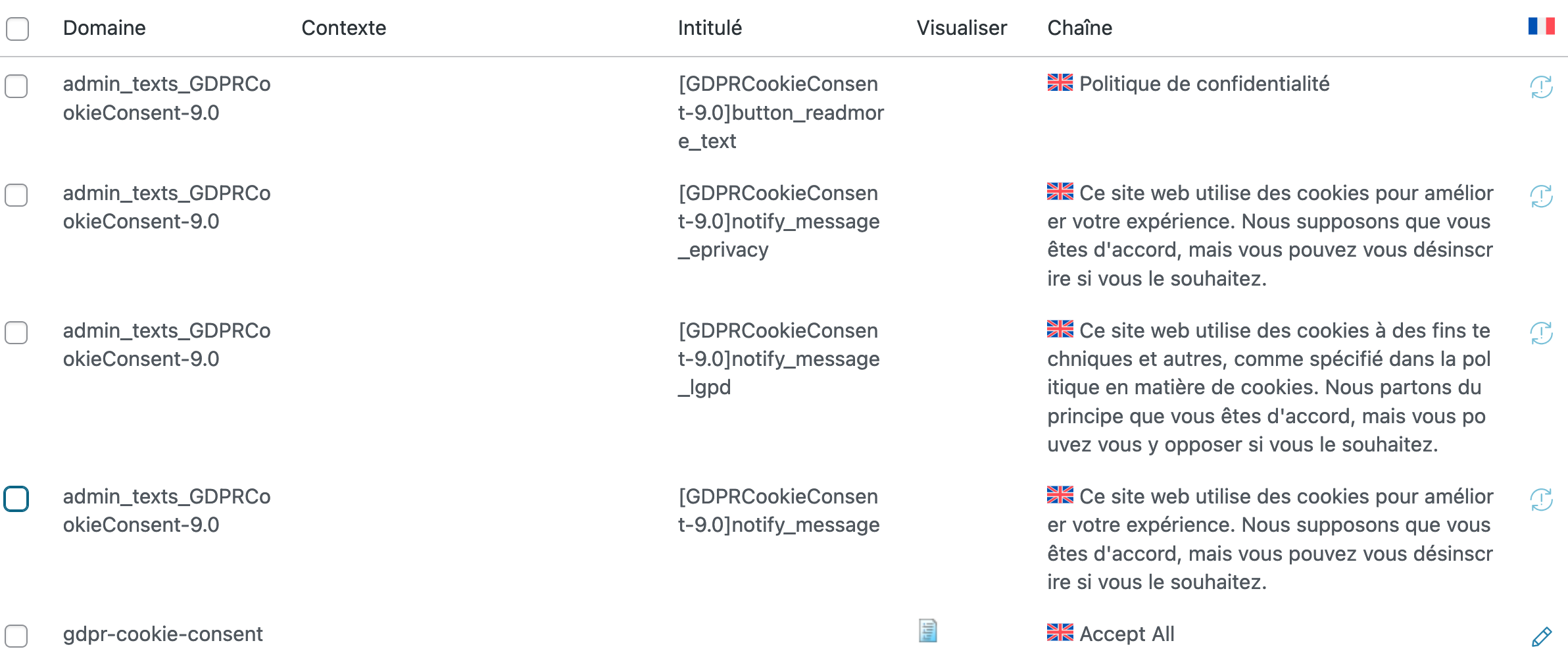Select the checkbox for the notify_message_lgpd row
The image size is (1568, 670).
pyautogui.click(x=16, y=332)
